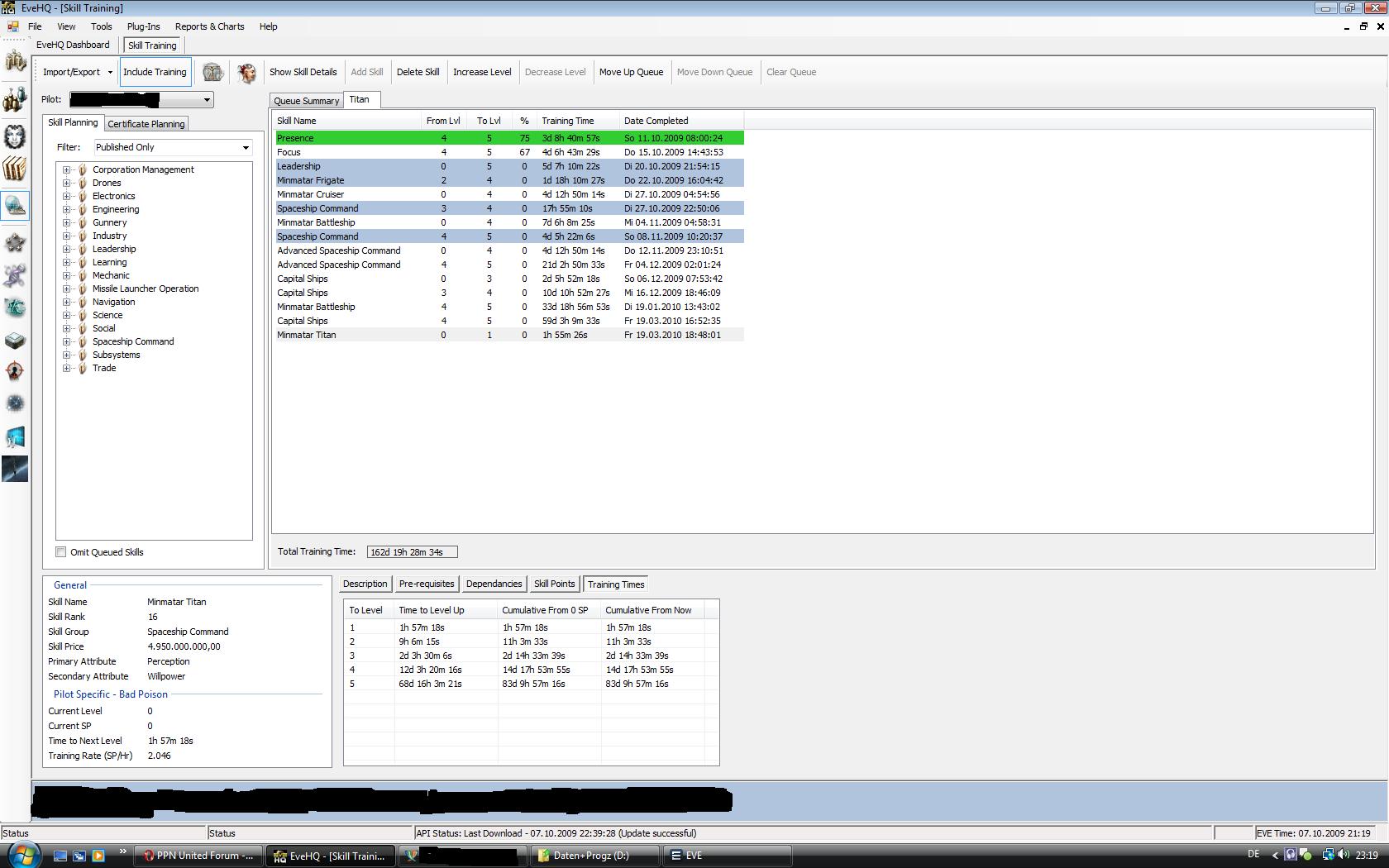Click the Increase Level button

[482, 72]
